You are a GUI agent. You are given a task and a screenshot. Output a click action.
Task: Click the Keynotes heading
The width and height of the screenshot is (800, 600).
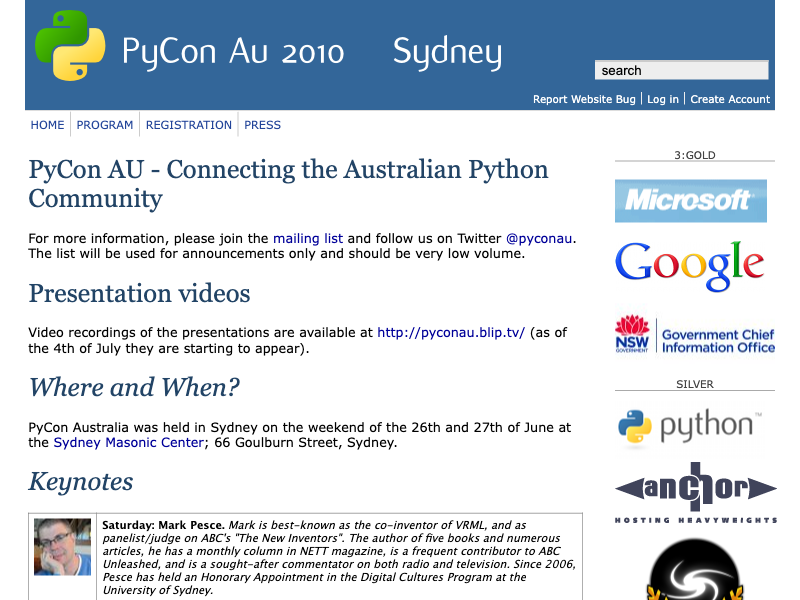[x=81, y=482]
